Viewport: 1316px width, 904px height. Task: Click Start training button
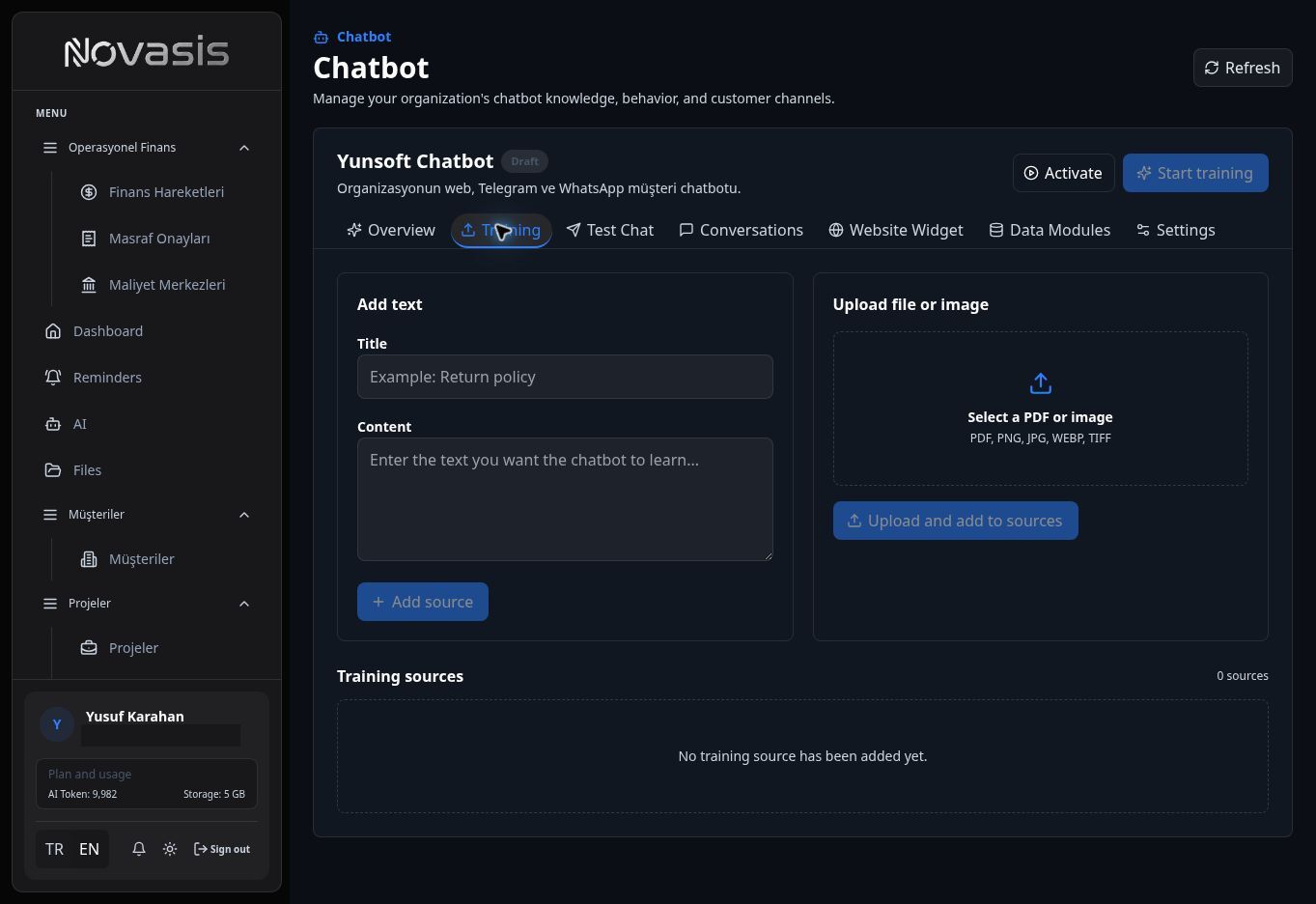pos(1195,173)
